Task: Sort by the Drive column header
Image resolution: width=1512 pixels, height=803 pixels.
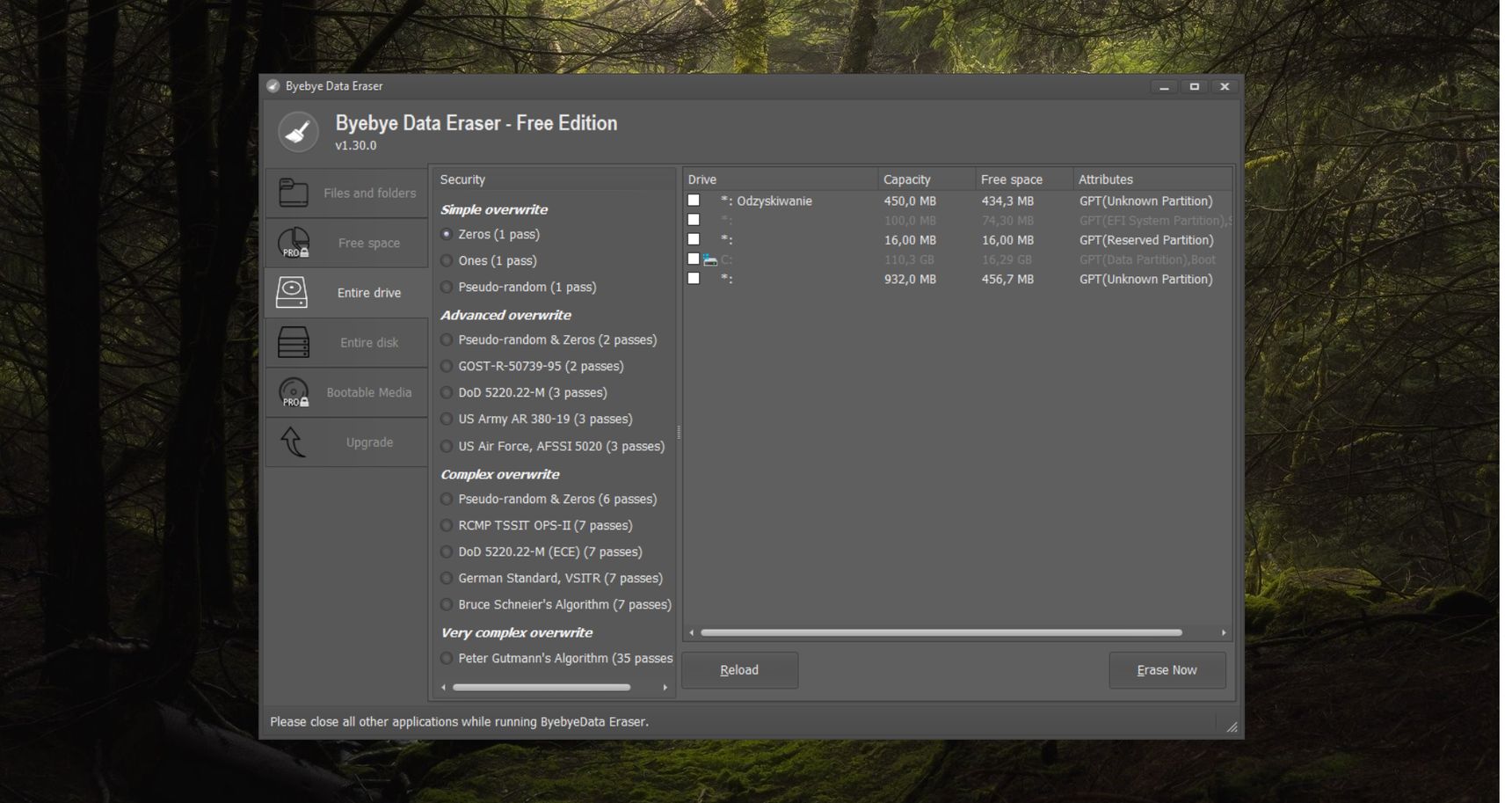Action: click(781, 179)
